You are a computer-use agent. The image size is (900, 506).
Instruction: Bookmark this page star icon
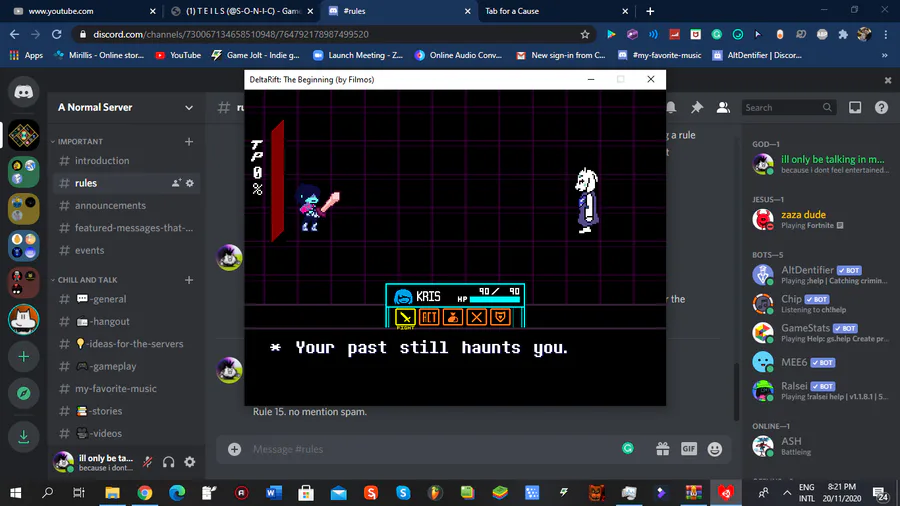tap(585, 34)
